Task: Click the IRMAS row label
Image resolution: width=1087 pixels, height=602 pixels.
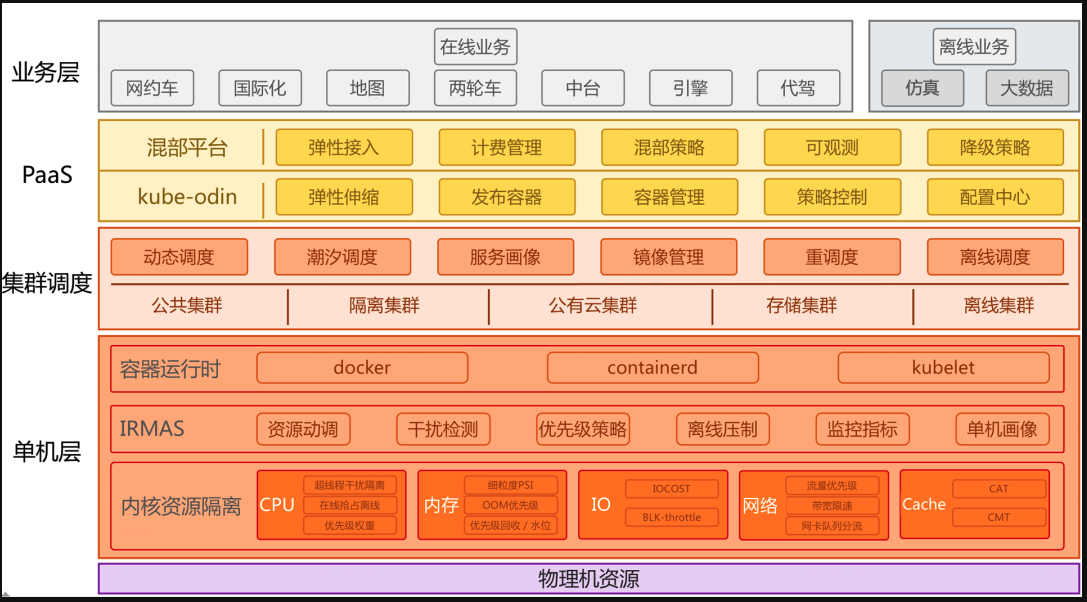Action: [152, 429]
